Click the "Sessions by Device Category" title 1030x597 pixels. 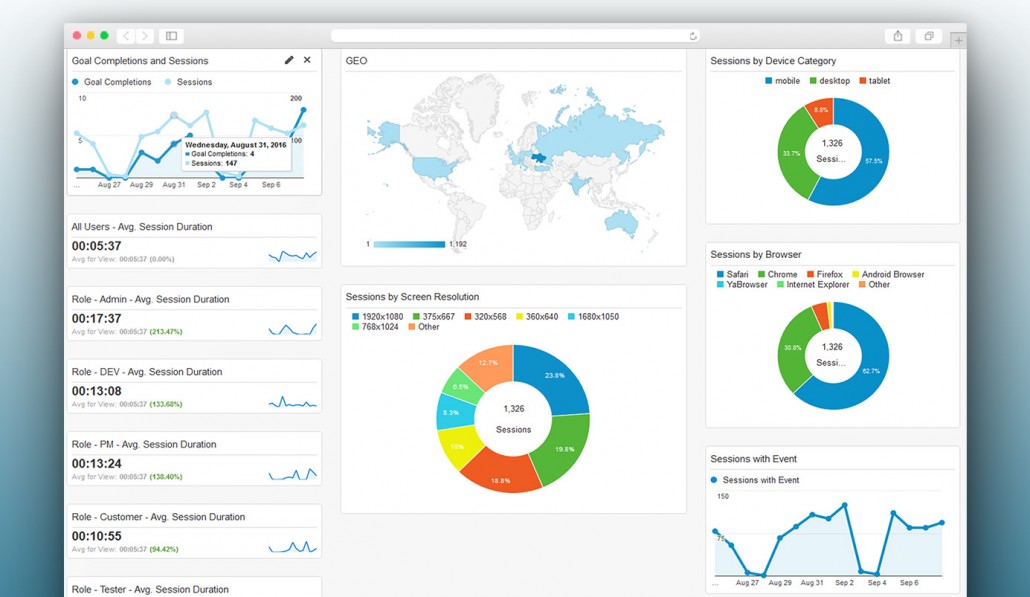point(773,60)
